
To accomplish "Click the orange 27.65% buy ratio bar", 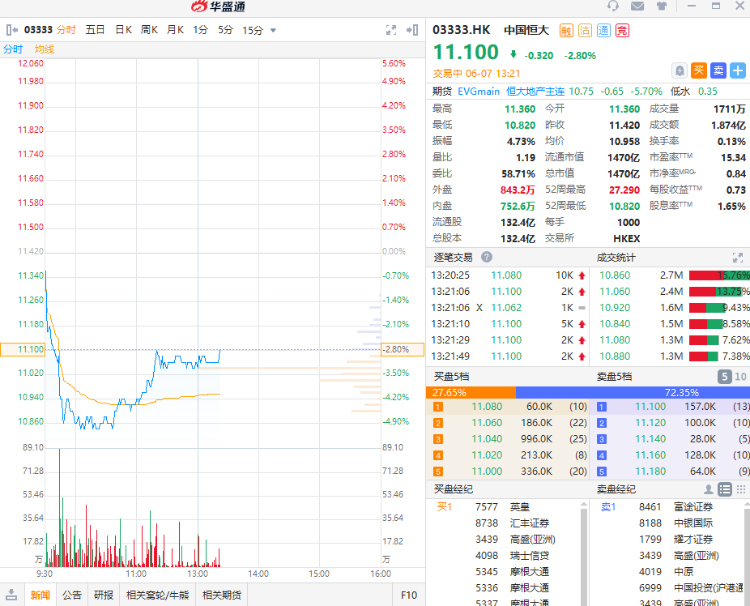I will click(471, 393).
